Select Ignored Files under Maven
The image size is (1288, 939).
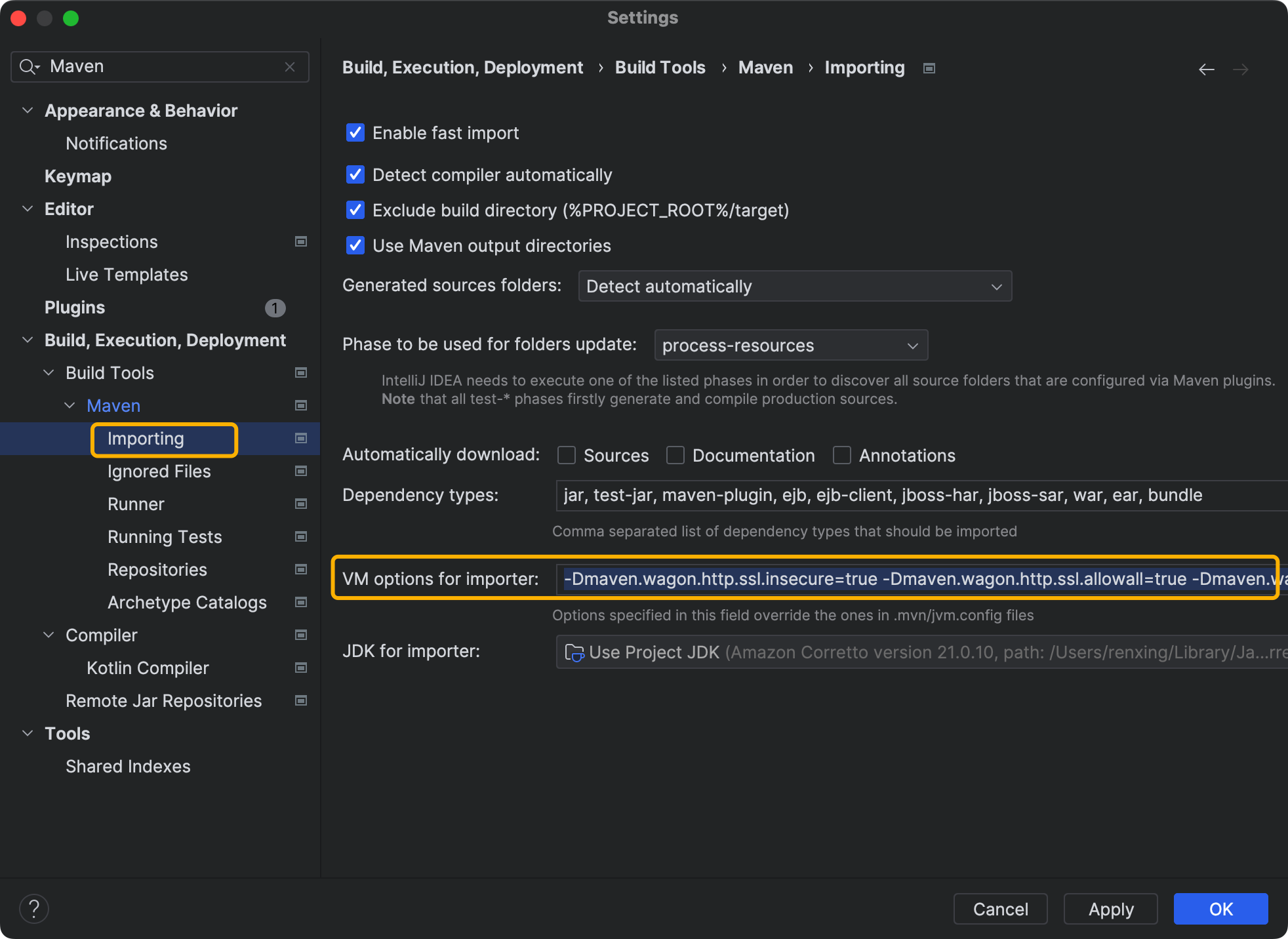159,471
